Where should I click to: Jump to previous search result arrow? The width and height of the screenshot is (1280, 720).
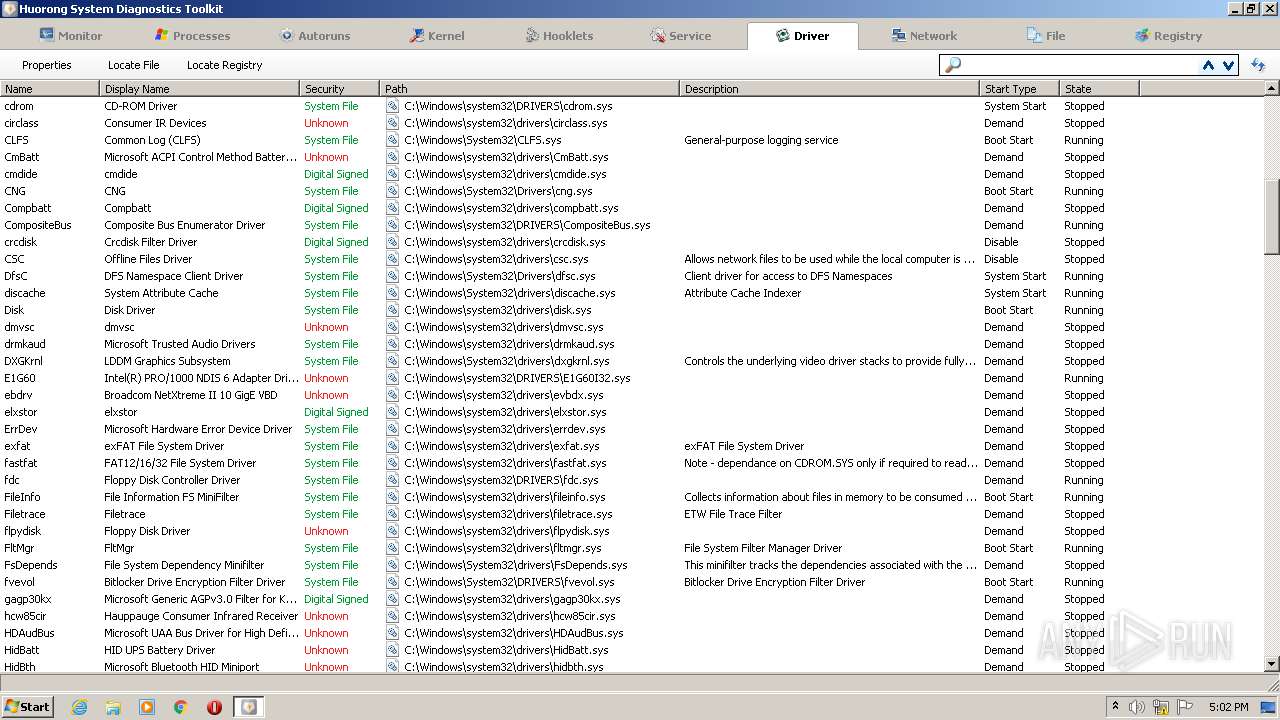[x=1208, y=65]
